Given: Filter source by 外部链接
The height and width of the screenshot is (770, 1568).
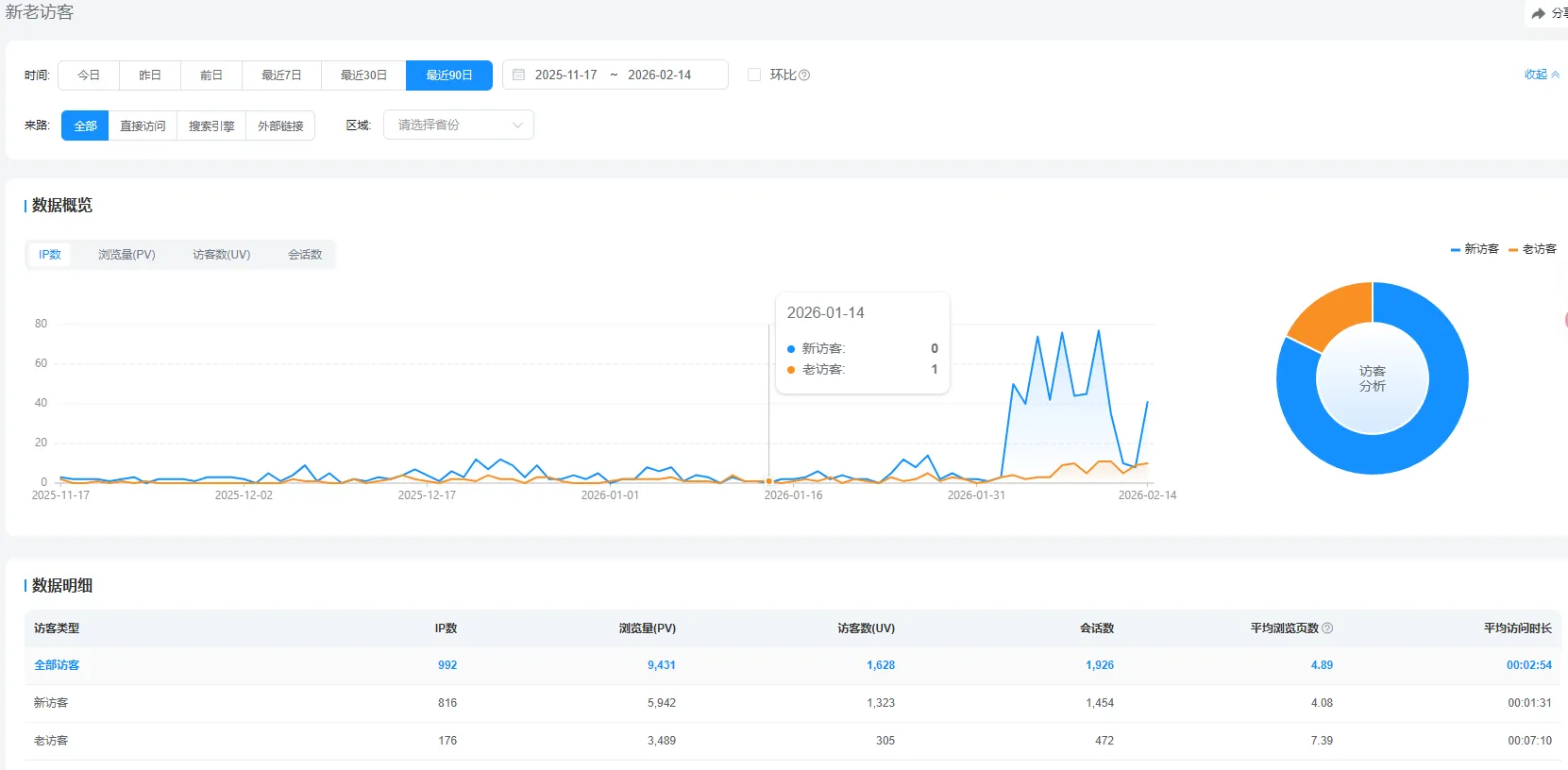Looking at the screenshot, I should (280, 126).
